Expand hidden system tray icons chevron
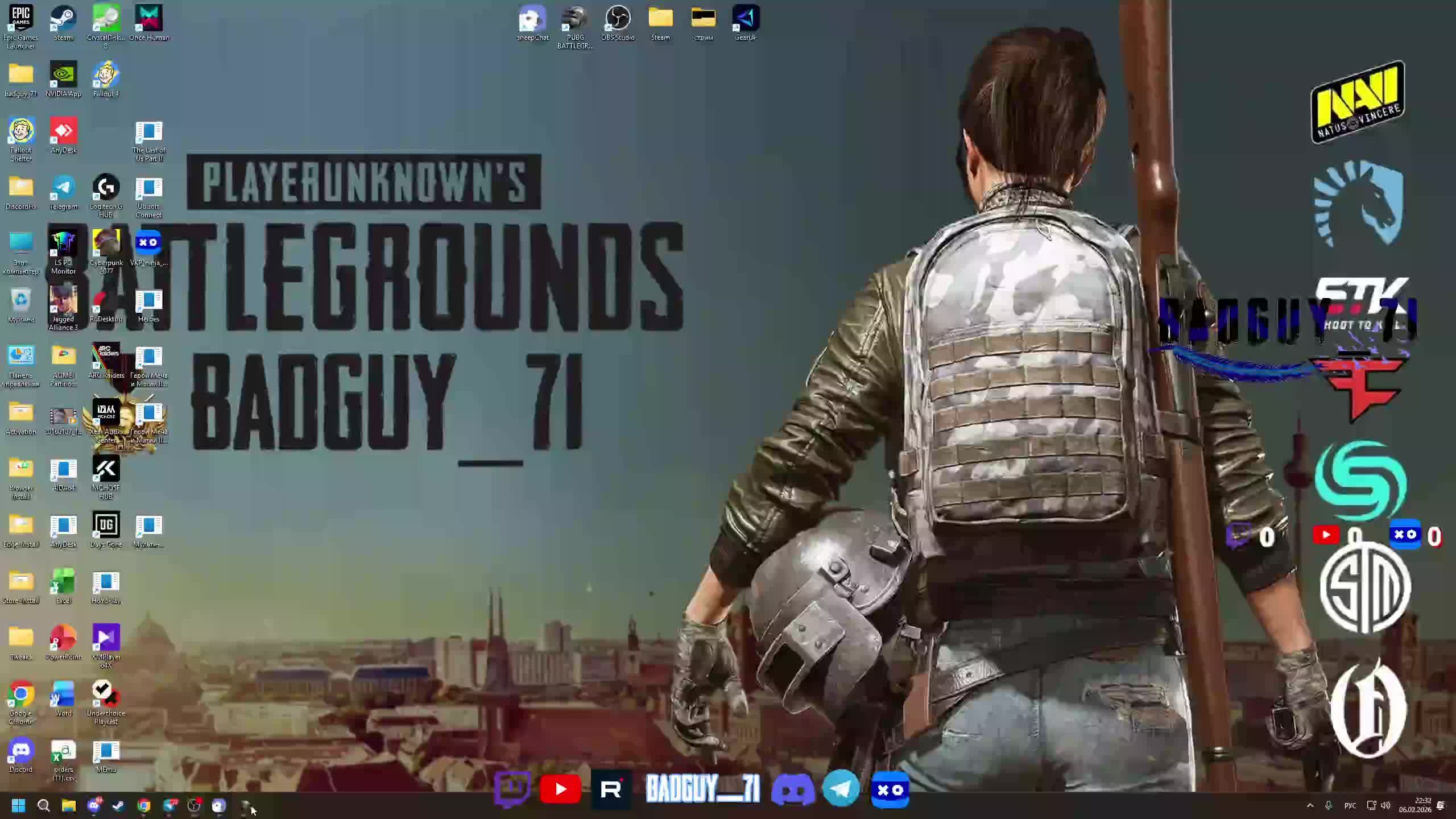This screenshot has width=1456, height=819. tap(1310, 805)
